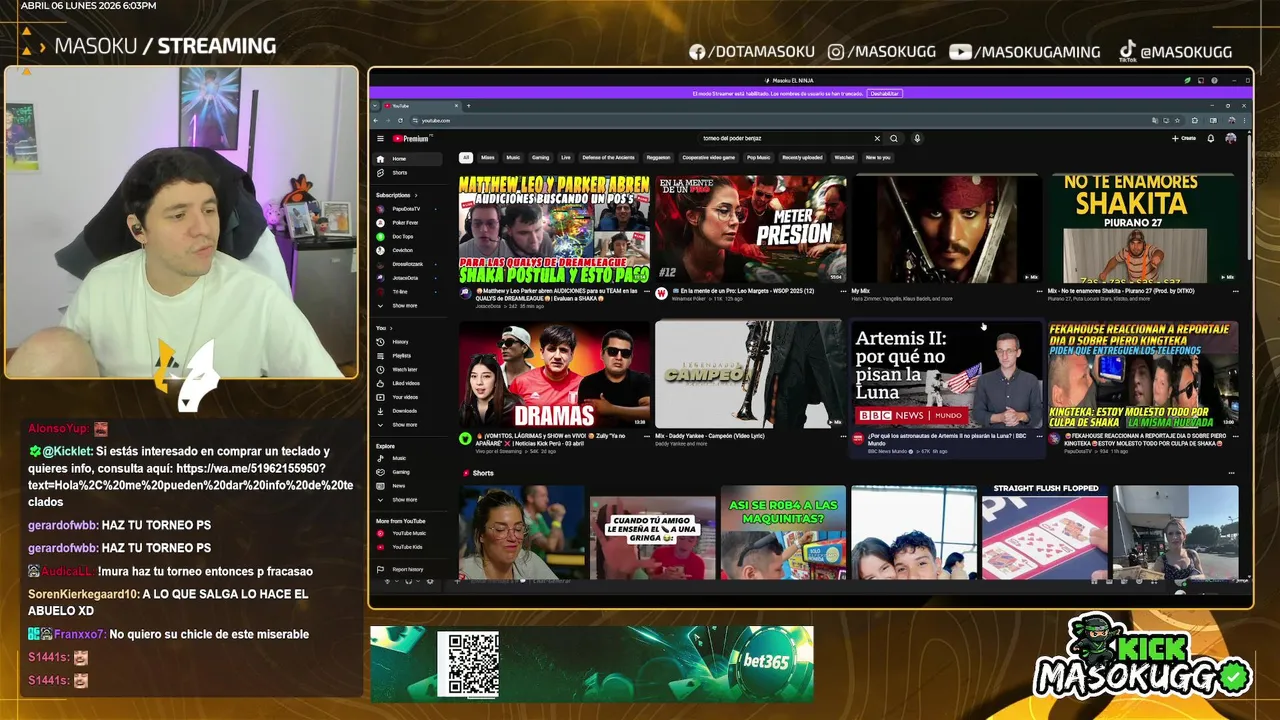The image size is (1280, 720).
Task: Open Liked videos in the sidebar
Action: point(407,383)
